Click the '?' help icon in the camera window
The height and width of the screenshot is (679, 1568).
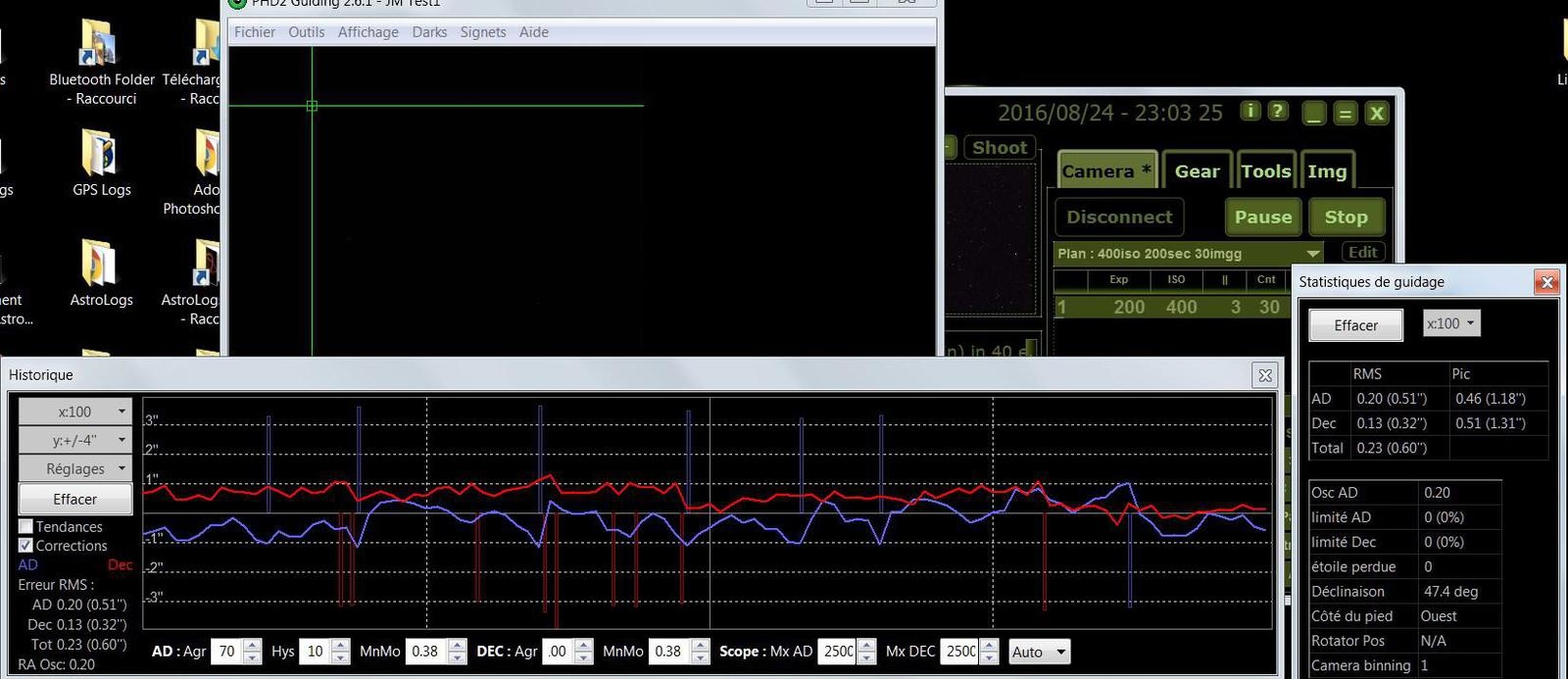(x=1277, y=111)
